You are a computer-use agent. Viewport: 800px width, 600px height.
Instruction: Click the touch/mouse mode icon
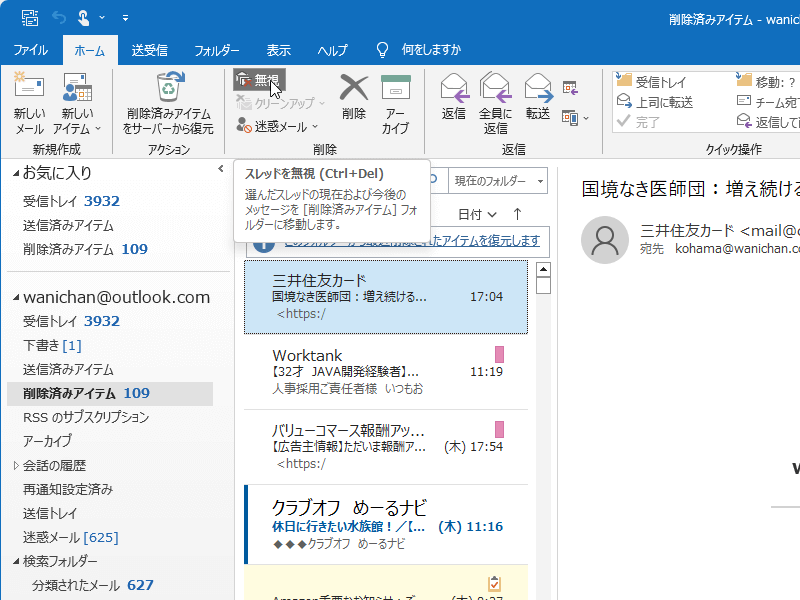point(83,18)
